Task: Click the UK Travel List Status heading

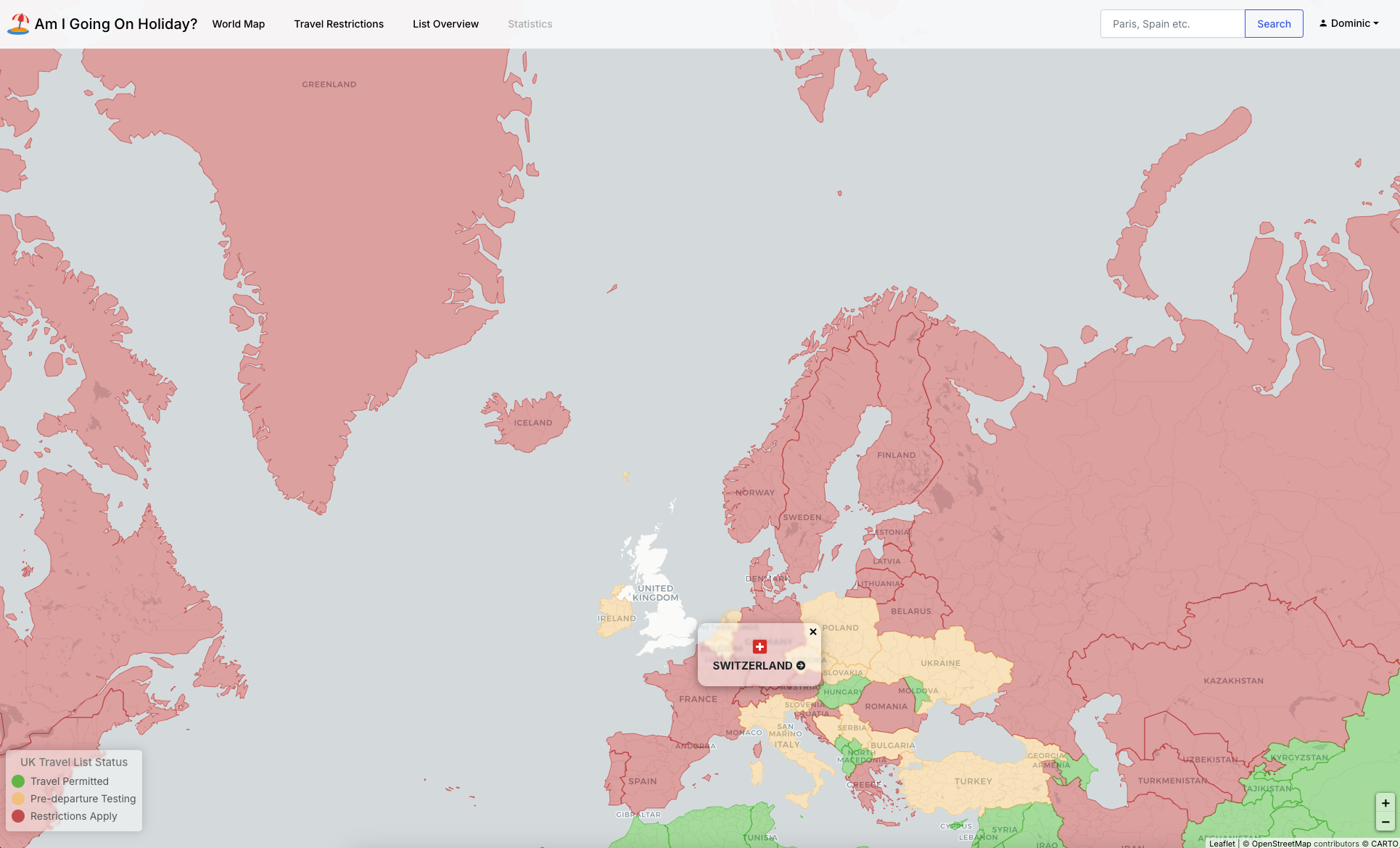Action: click(74, 762)
